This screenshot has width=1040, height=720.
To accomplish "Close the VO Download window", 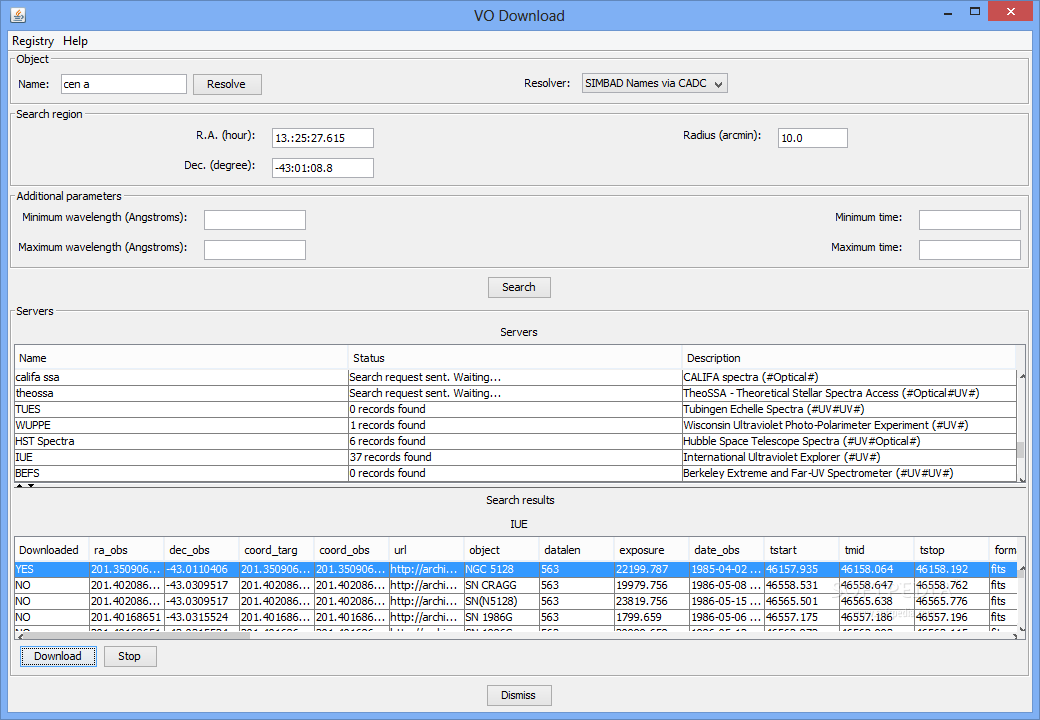I will point(1010,11).
